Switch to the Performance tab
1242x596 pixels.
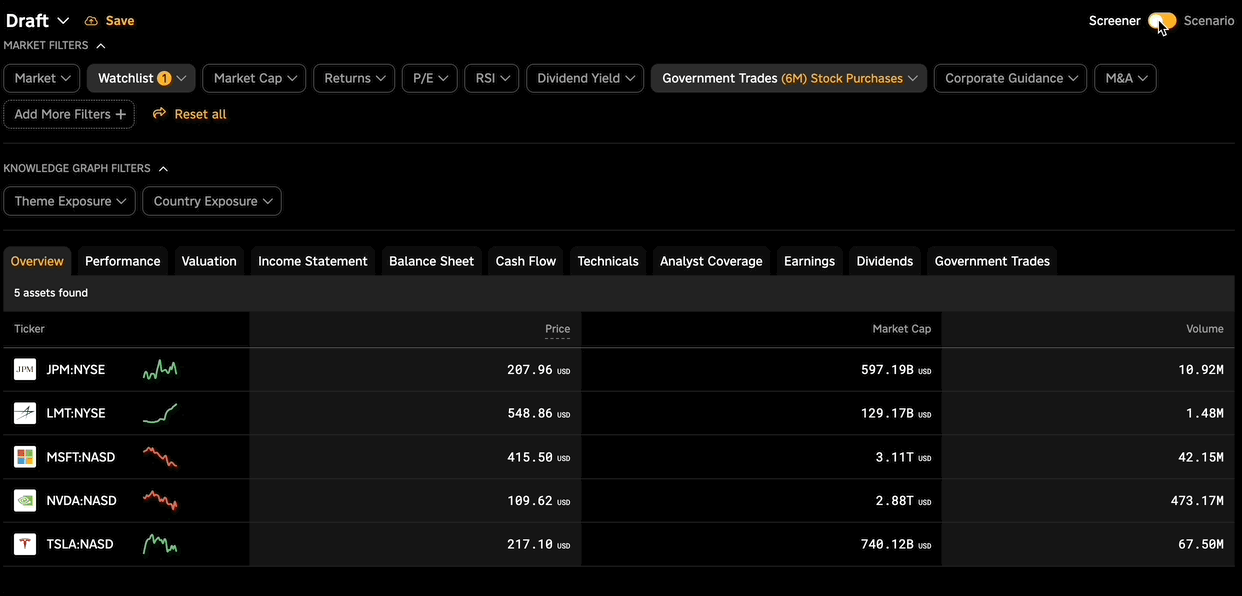tap(122, 261)
